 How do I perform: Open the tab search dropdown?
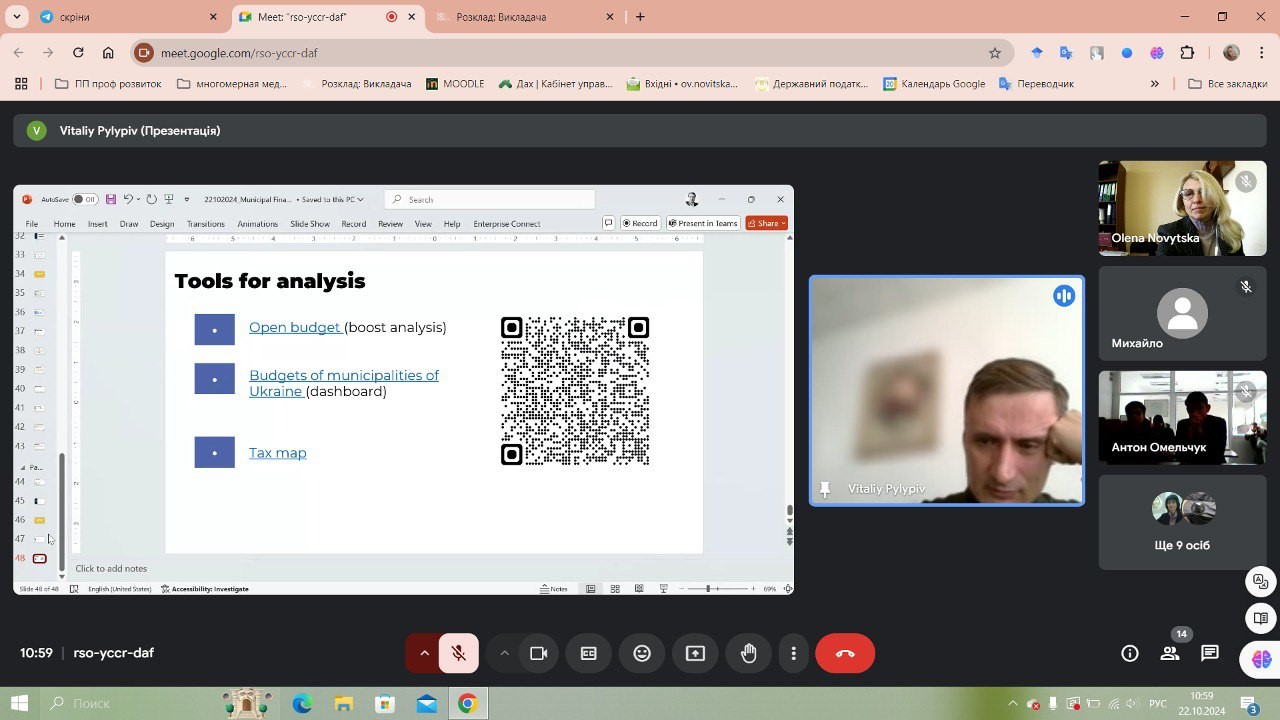click(x=17, y=16)
